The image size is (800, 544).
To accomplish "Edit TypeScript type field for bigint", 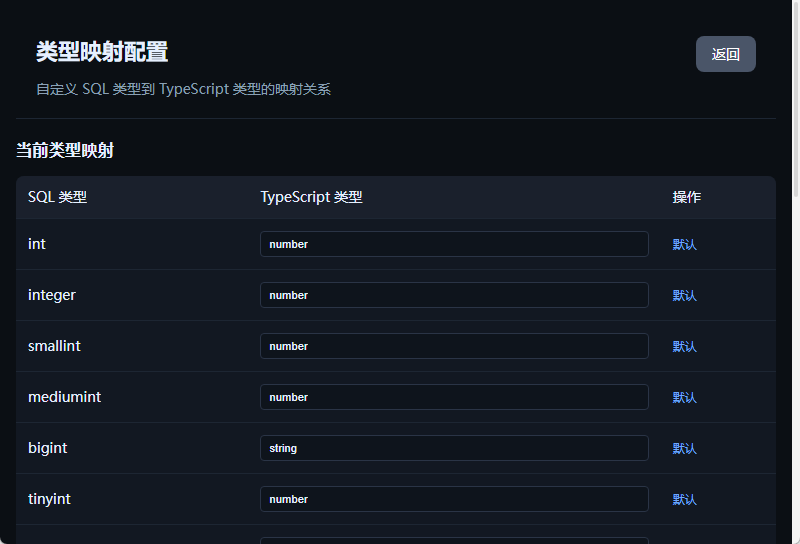I will point(454,448).
